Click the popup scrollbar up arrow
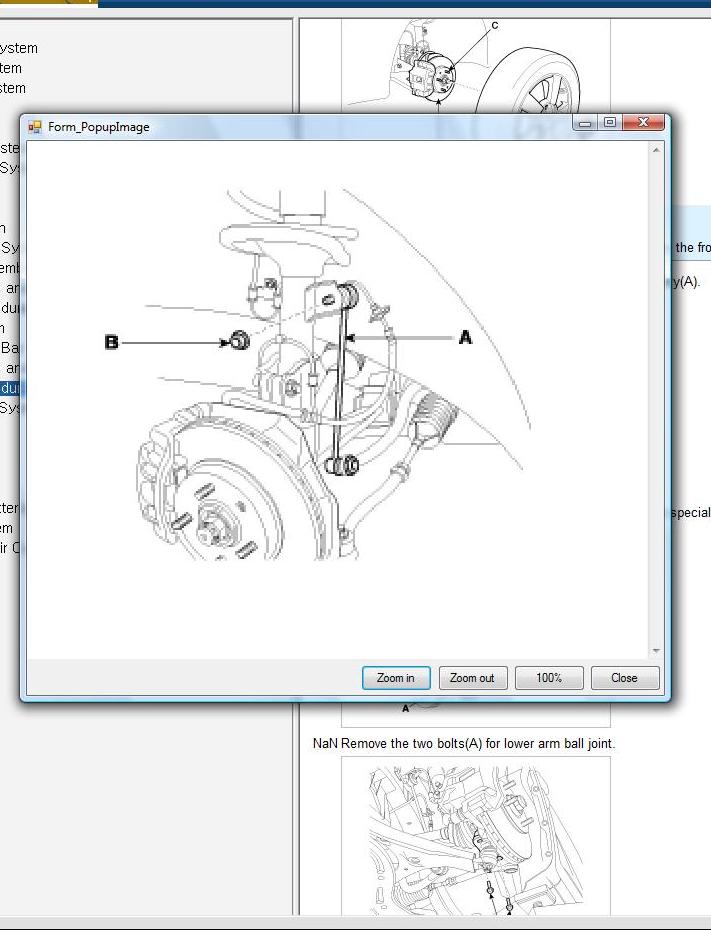The height and width of the screenshot is (933, 711). [656, 150]
